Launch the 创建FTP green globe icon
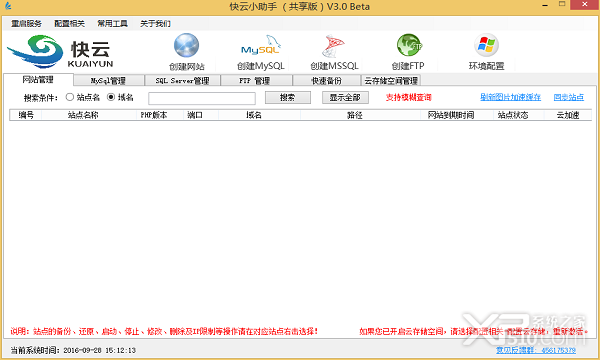The width and height of the screenshot is (600, 360). (409, 46)
